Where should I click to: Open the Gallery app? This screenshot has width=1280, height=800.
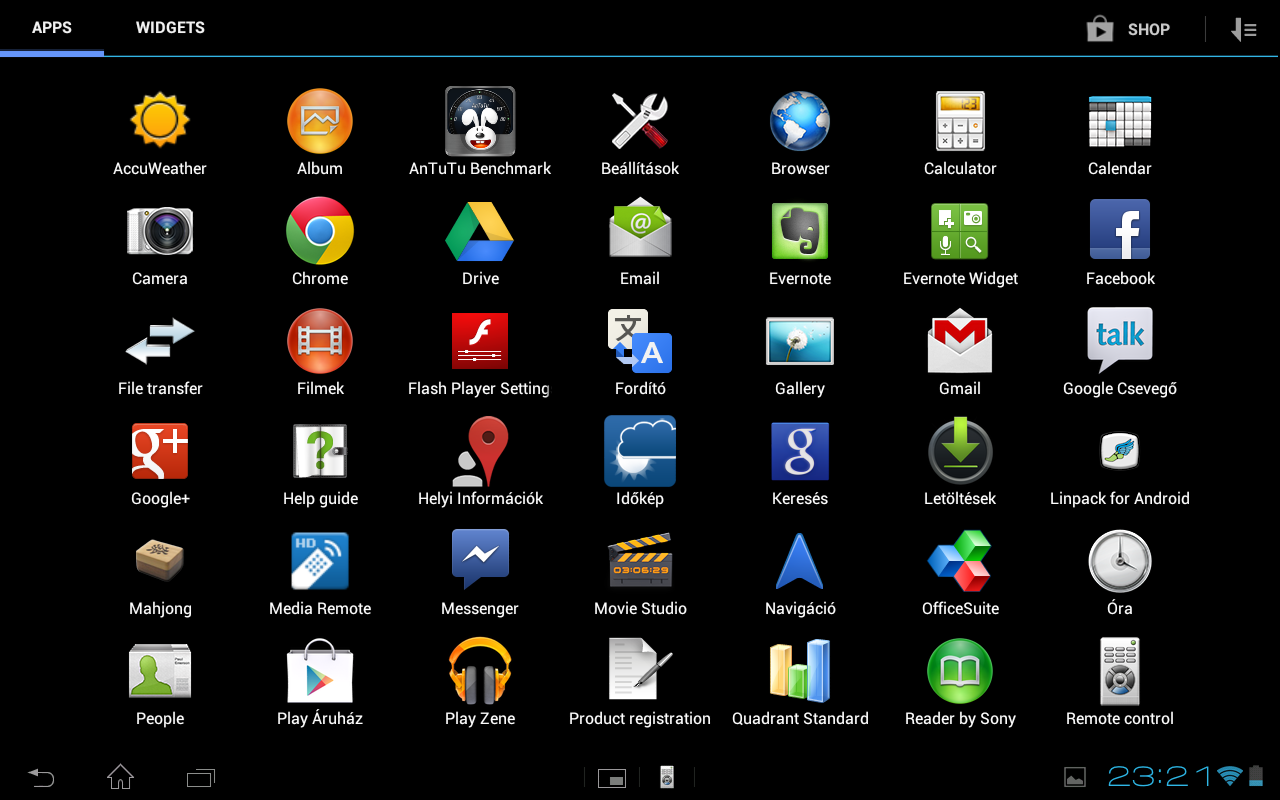click(800, 353)
